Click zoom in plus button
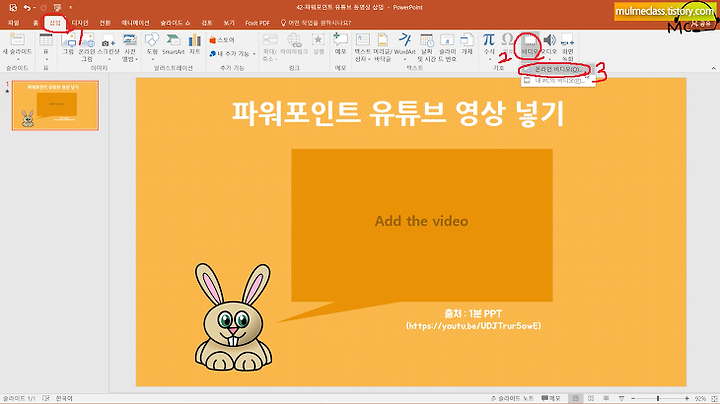This screenshot has height=404, width=720. [686, 398]
